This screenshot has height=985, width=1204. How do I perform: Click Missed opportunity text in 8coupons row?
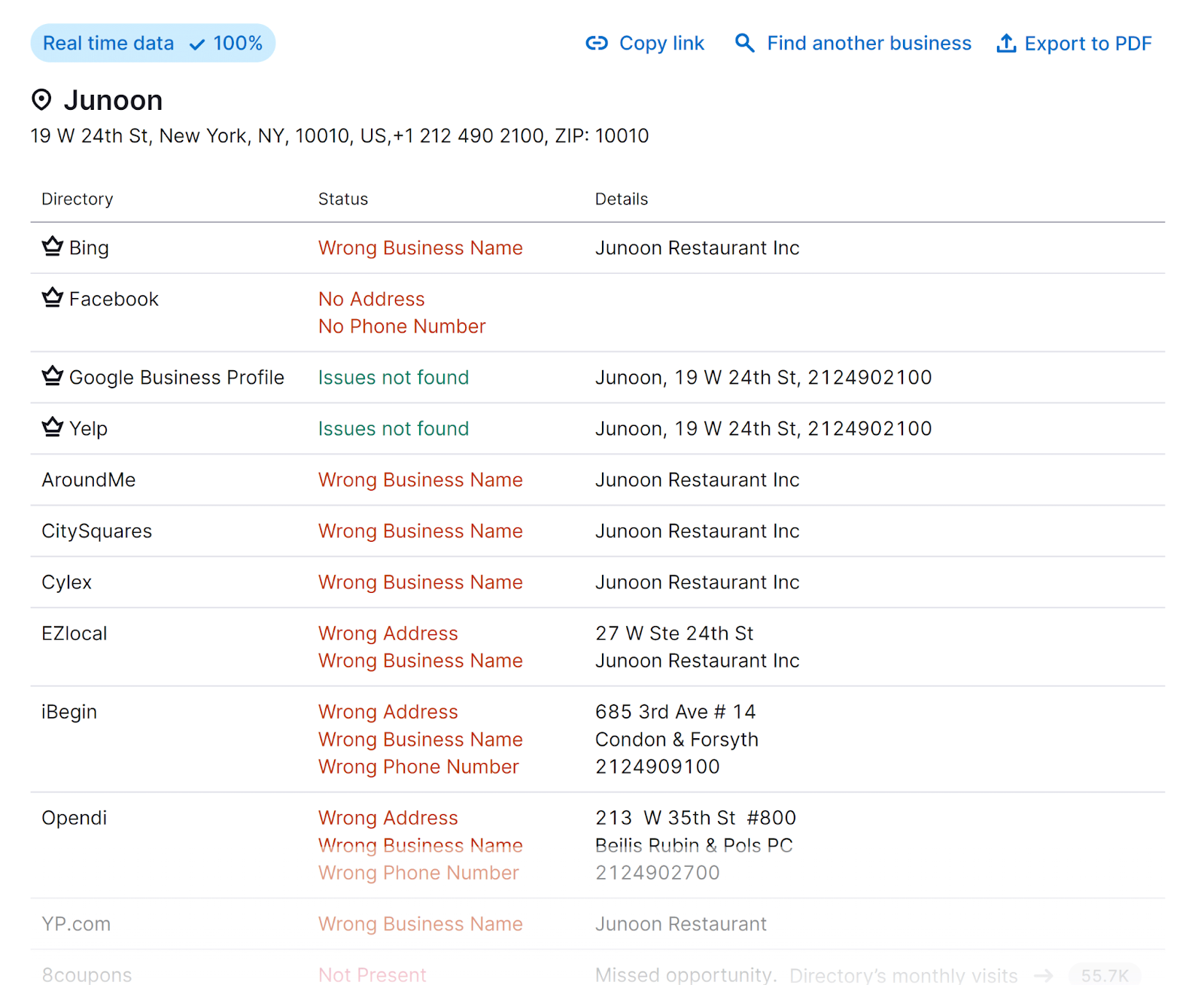click(686, 974)
